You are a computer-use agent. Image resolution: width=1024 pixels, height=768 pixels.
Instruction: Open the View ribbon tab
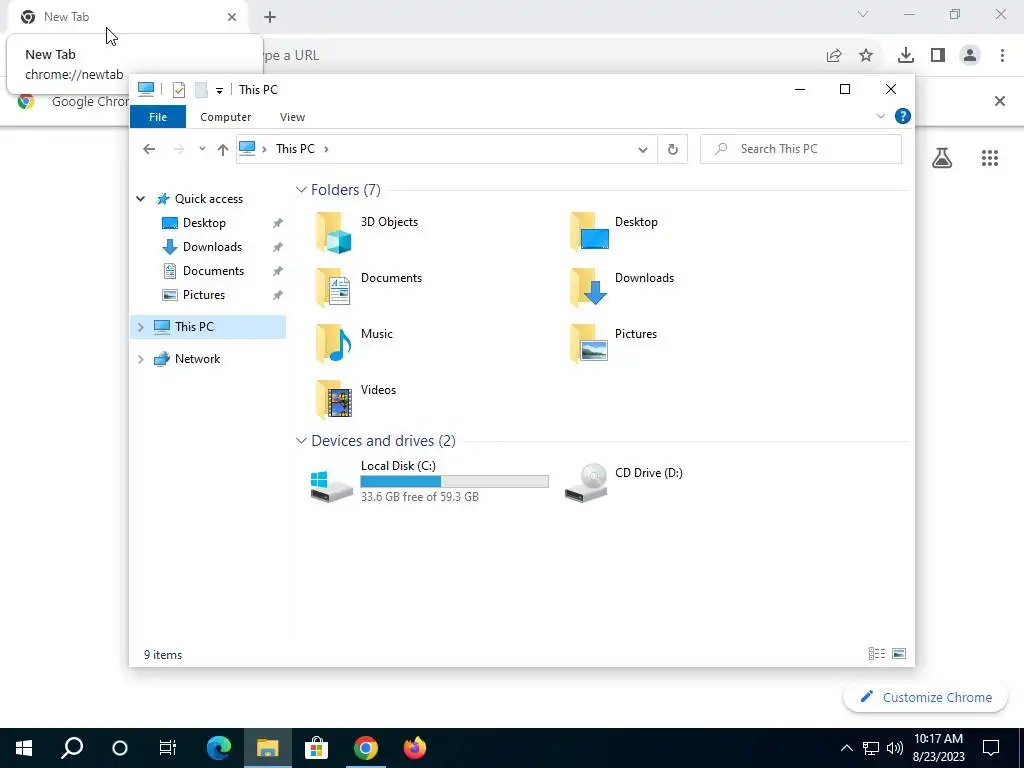(x=292, y=117)
